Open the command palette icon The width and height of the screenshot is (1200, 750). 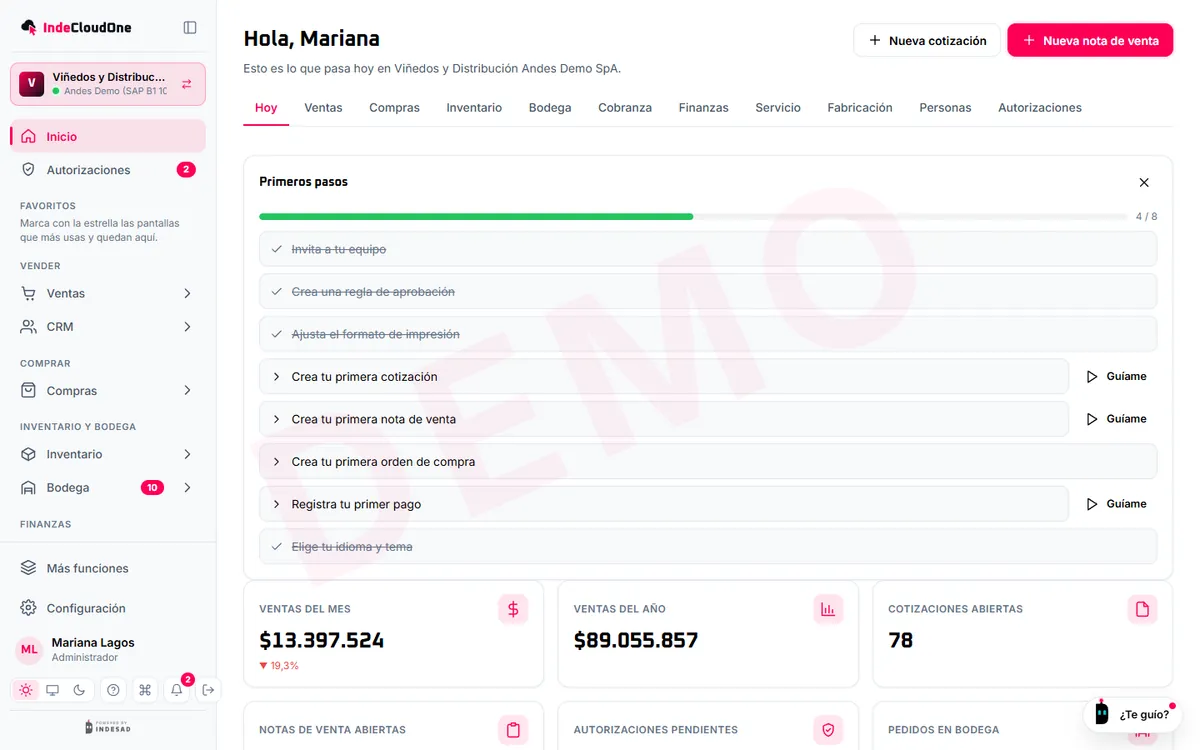[145, 690]
